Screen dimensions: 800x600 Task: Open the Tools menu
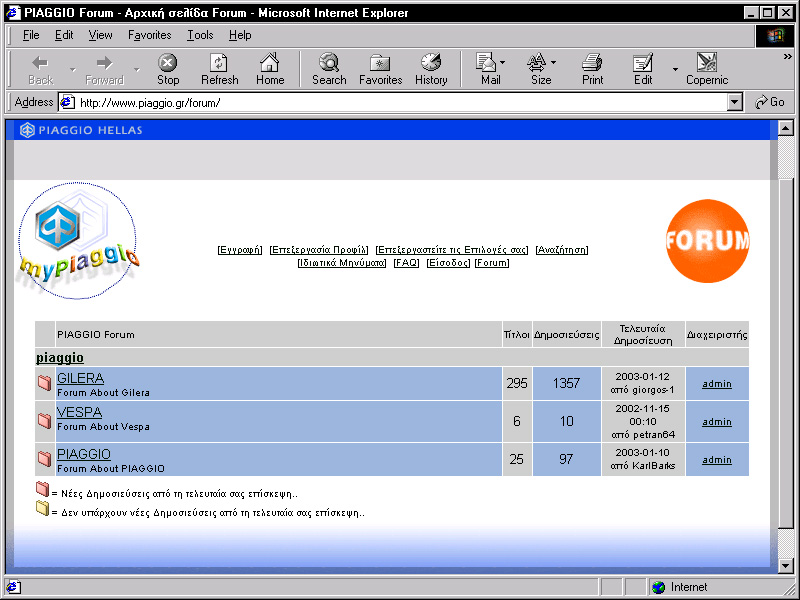[200, 35]
